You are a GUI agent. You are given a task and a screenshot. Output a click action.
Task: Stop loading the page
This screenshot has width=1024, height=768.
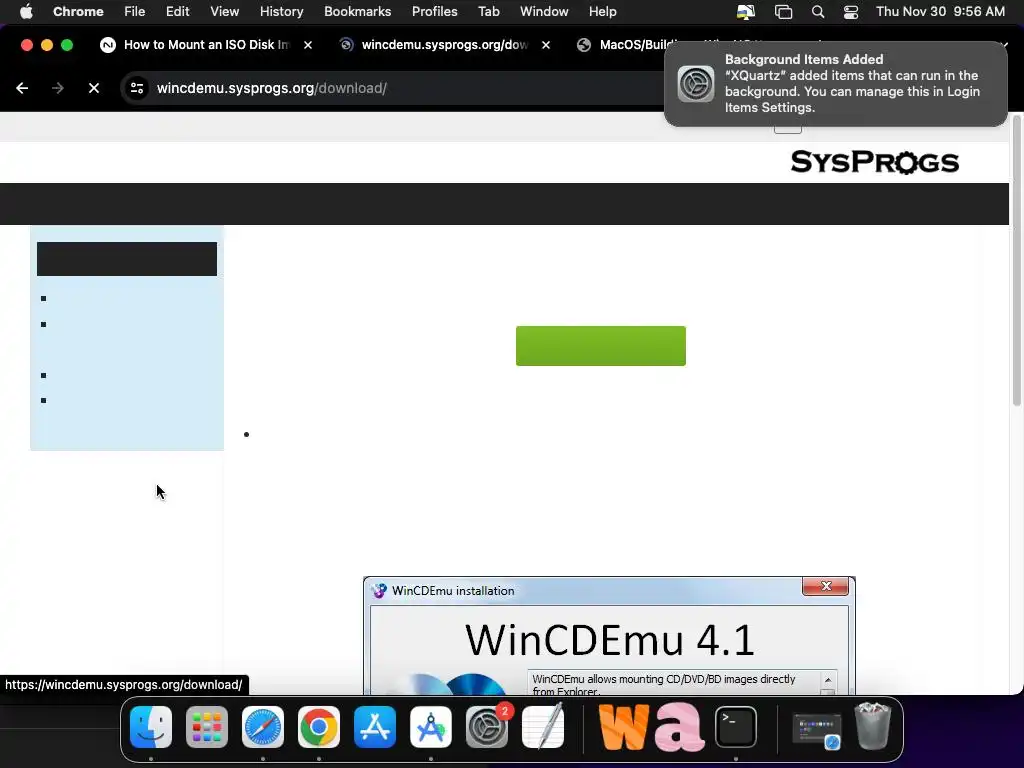(x=94, y=88)
